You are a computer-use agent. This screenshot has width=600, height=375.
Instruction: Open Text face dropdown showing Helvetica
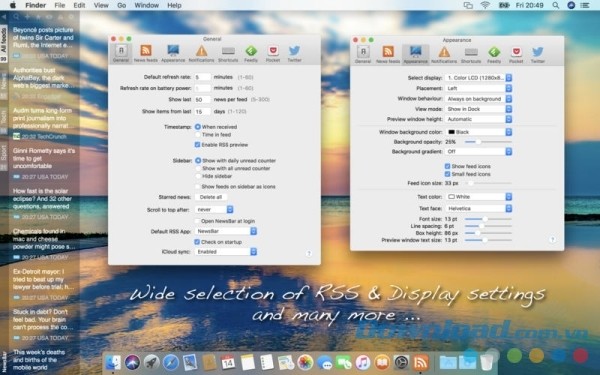478,209
